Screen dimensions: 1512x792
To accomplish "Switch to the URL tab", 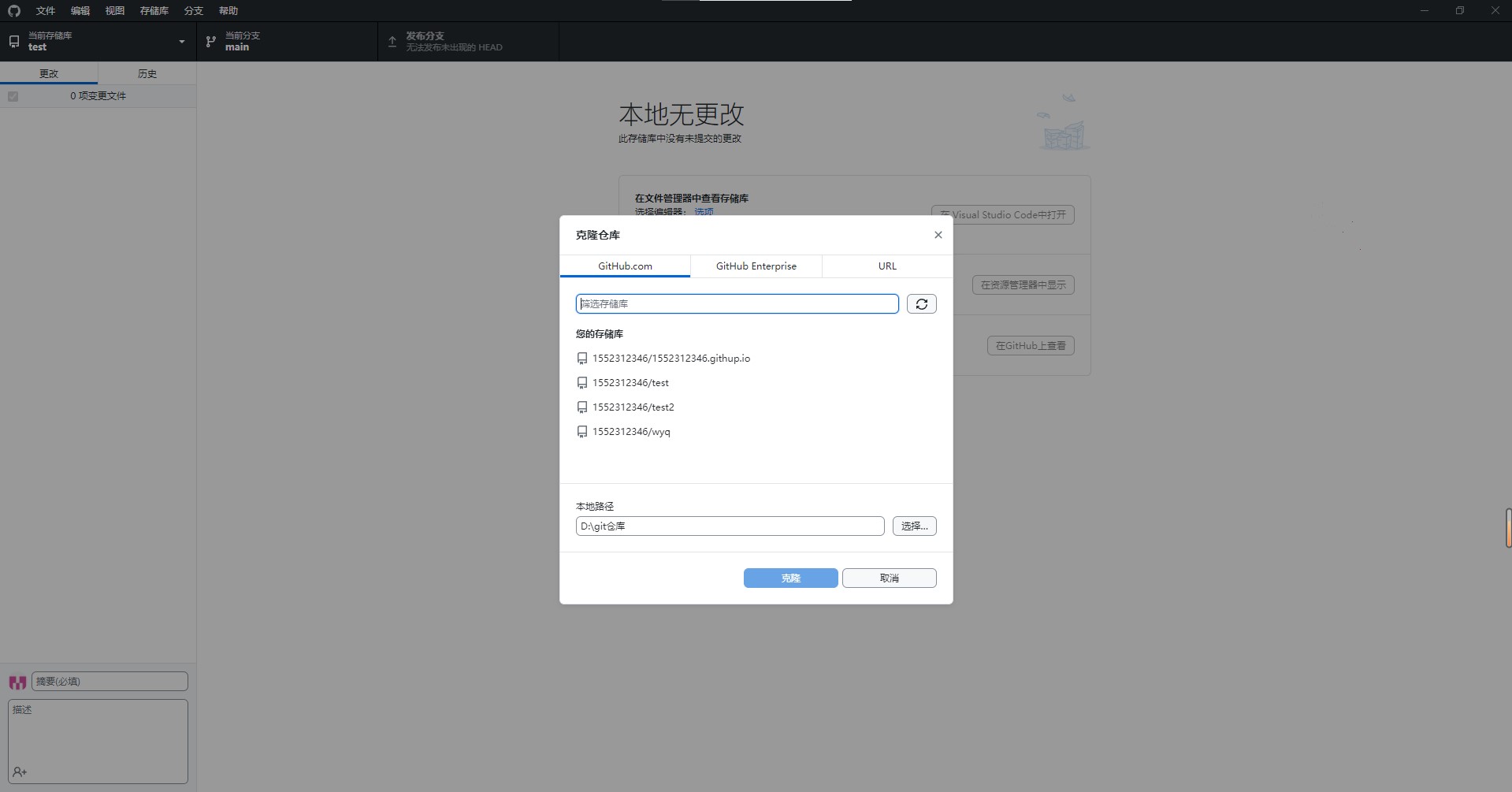I will pyautogui.click(x=887, y=266).
